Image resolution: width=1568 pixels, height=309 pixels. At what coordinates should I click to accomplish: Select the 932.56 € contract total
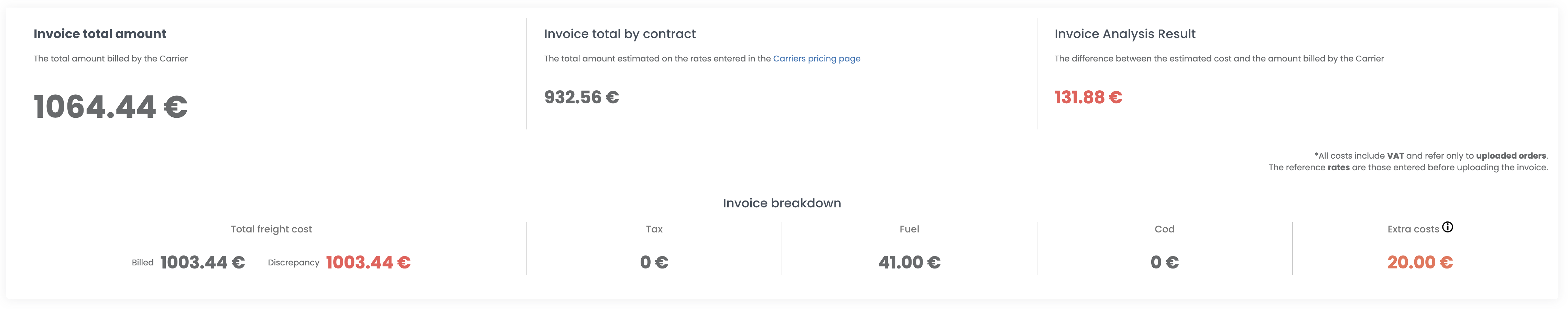[581, 97]
